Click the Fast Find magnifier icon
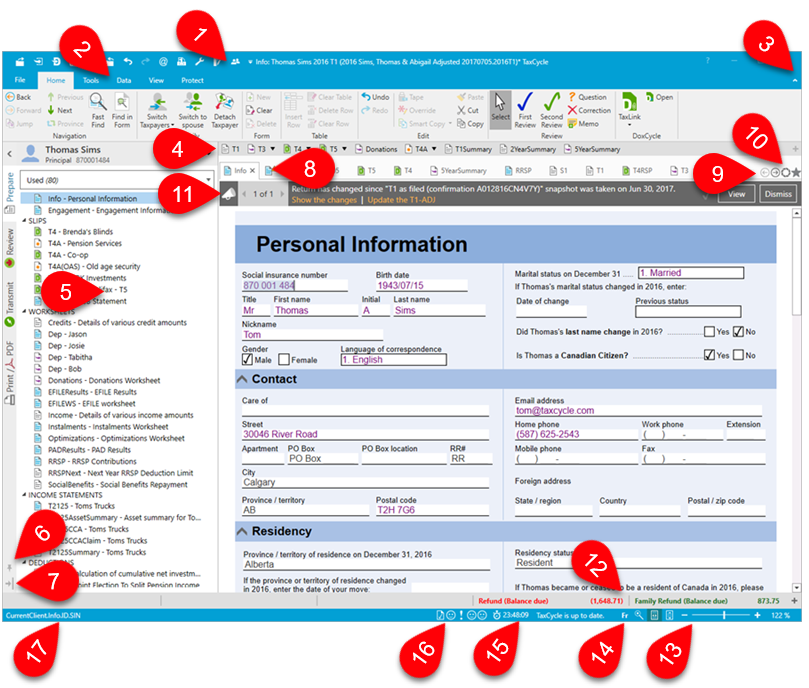Screen dimensions: 809x688 pyautogui.click(x=98, y=102)
